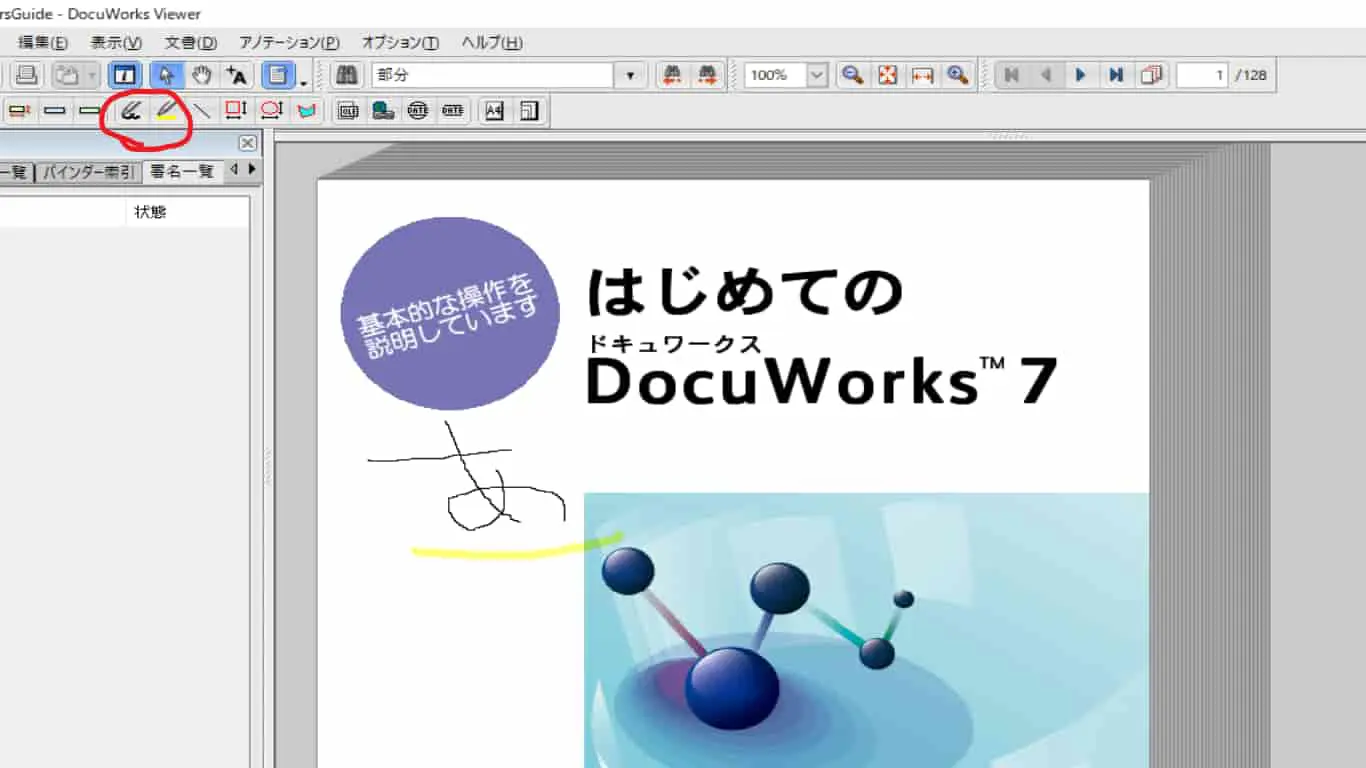Select the blue text box annotation
The image size is (1366, 768).
pyautogui.click(x=54, y=110)
